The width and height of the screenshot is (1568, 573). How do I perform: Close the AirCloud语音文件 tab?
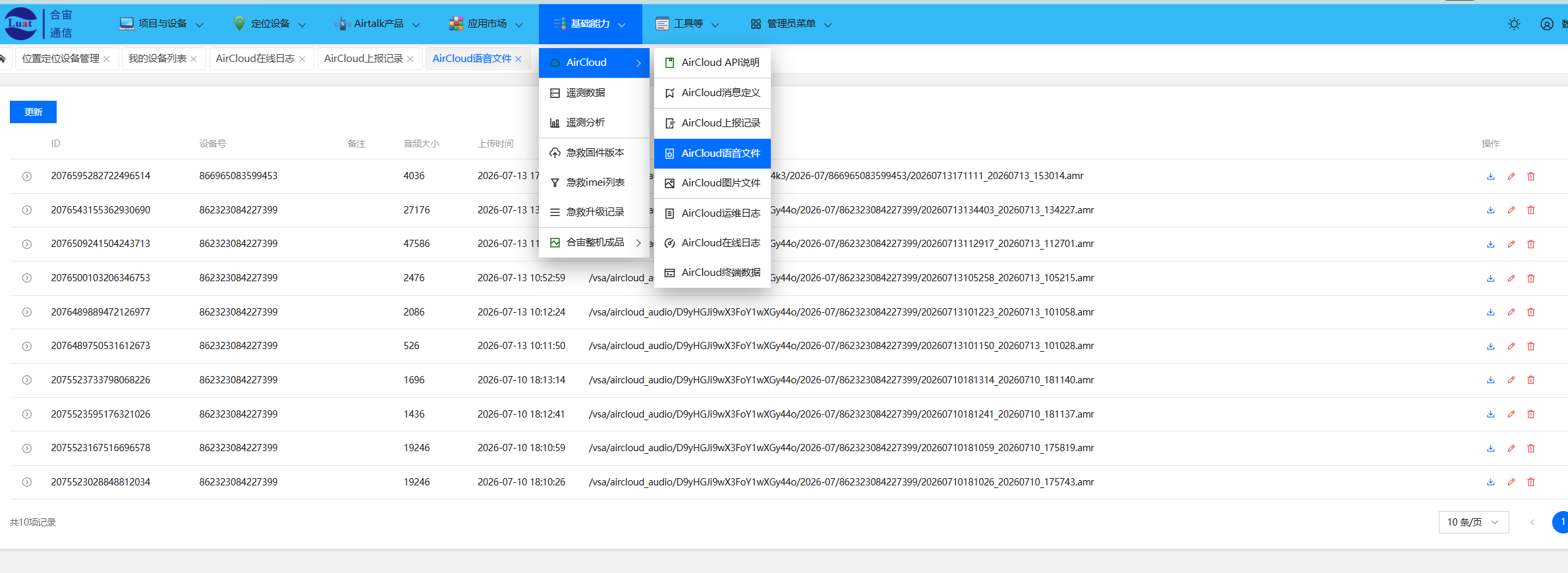coord(518,59)
